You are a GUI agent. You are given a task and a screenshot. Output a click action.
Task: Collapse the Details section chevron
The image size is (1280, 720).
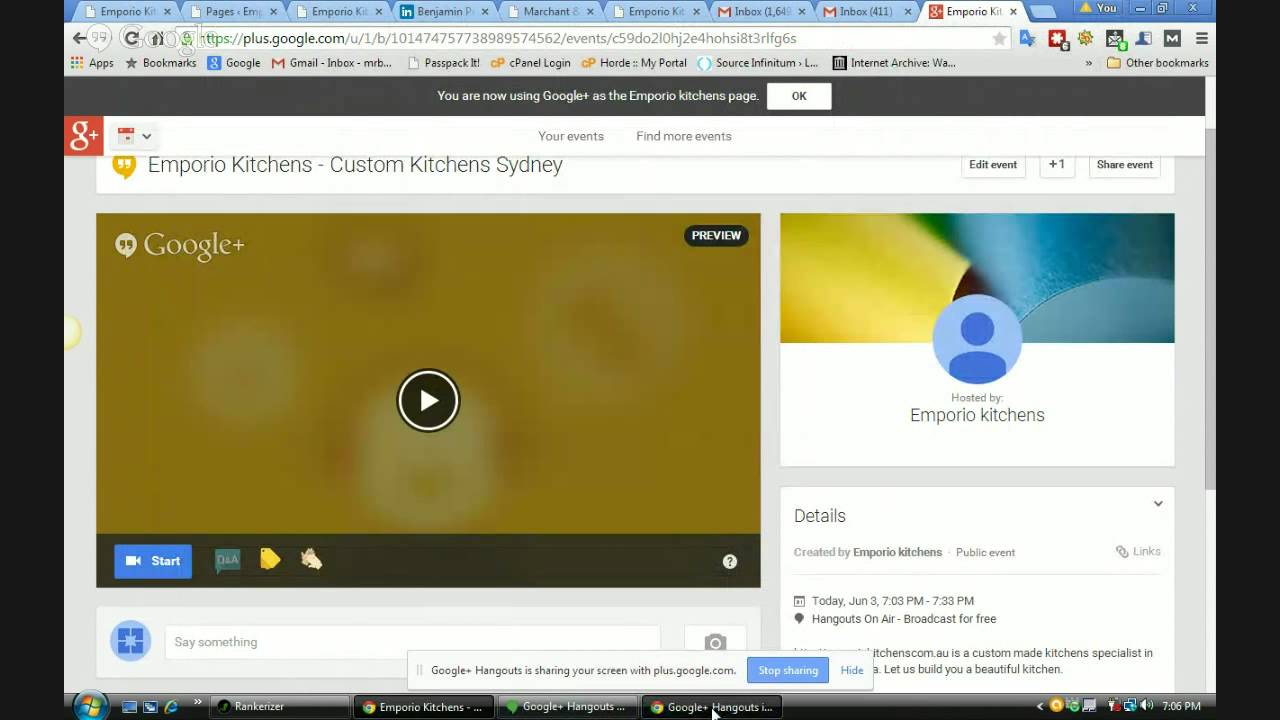click(x=1158, y=504)
